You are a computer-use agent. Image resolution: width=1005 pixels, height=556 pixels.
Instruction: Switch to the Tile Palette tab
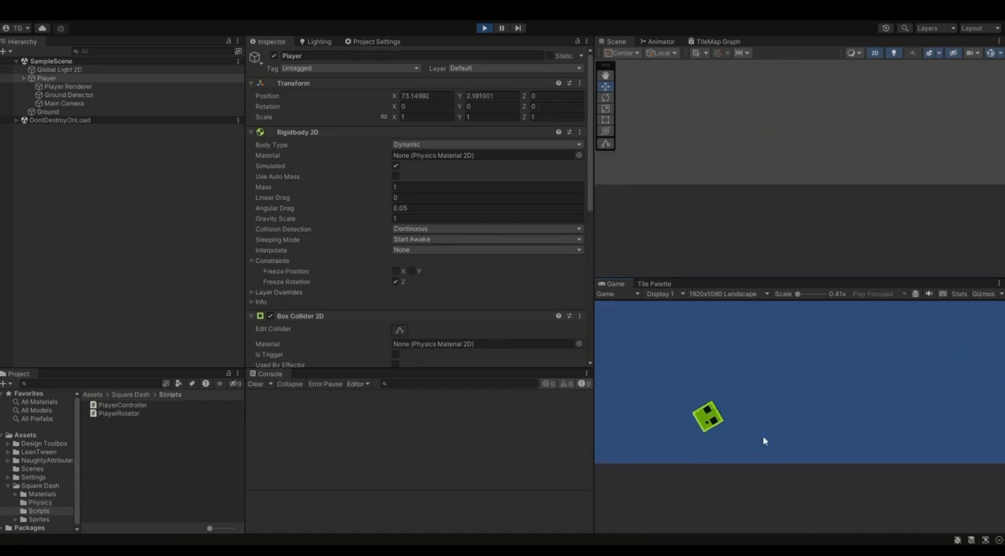[x=654, y=284]
